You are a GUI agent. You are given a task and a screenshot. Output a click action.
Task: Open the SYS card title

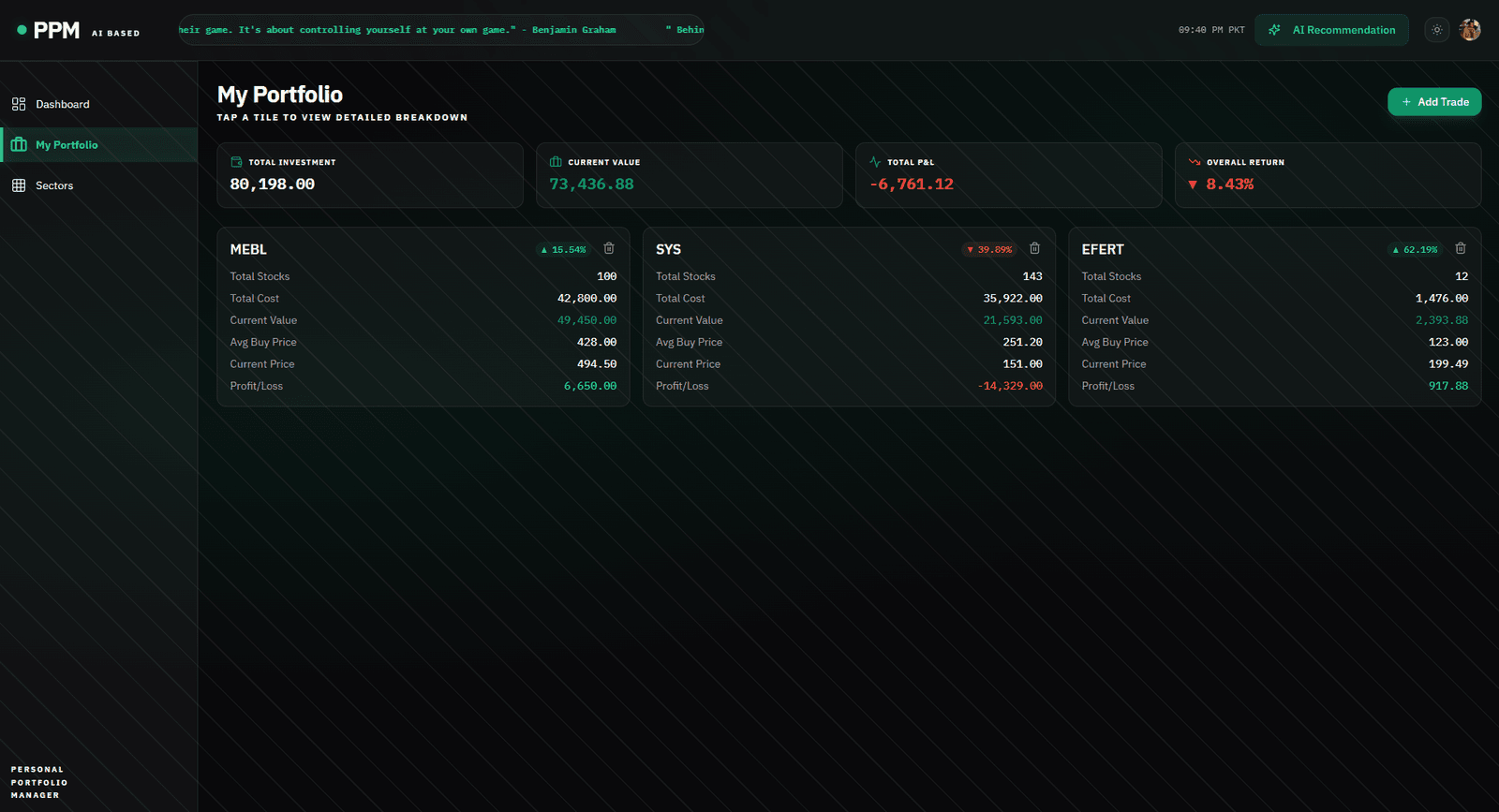pyautogui.click(x=668, y=249)
